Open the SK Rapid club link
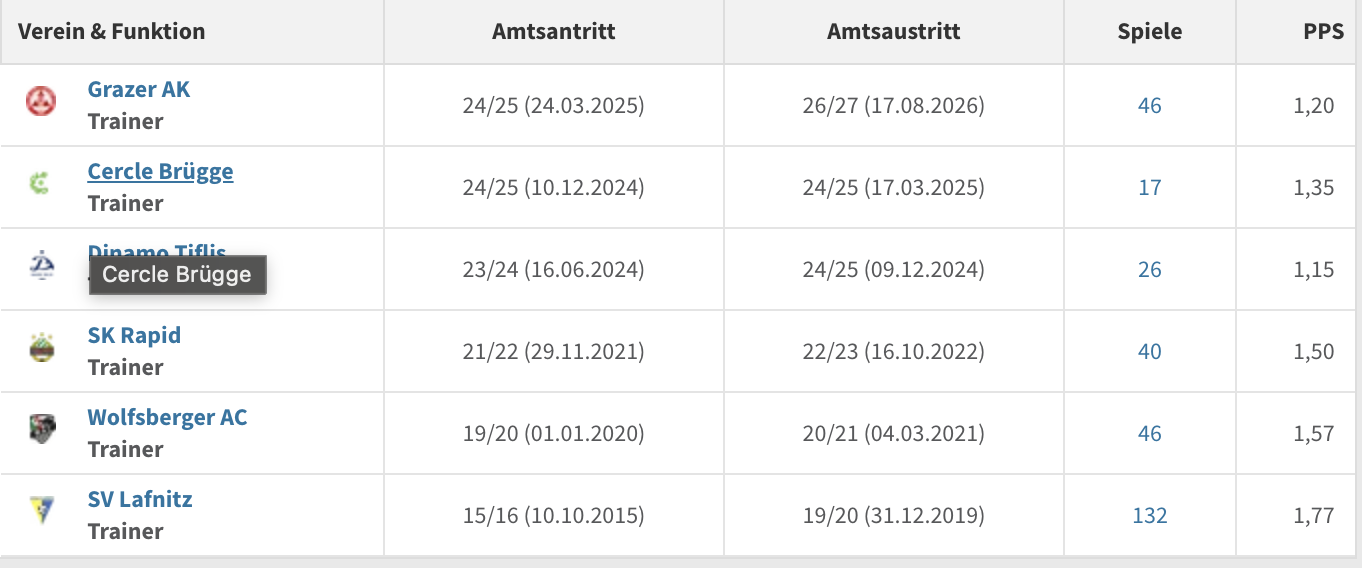 134,335
